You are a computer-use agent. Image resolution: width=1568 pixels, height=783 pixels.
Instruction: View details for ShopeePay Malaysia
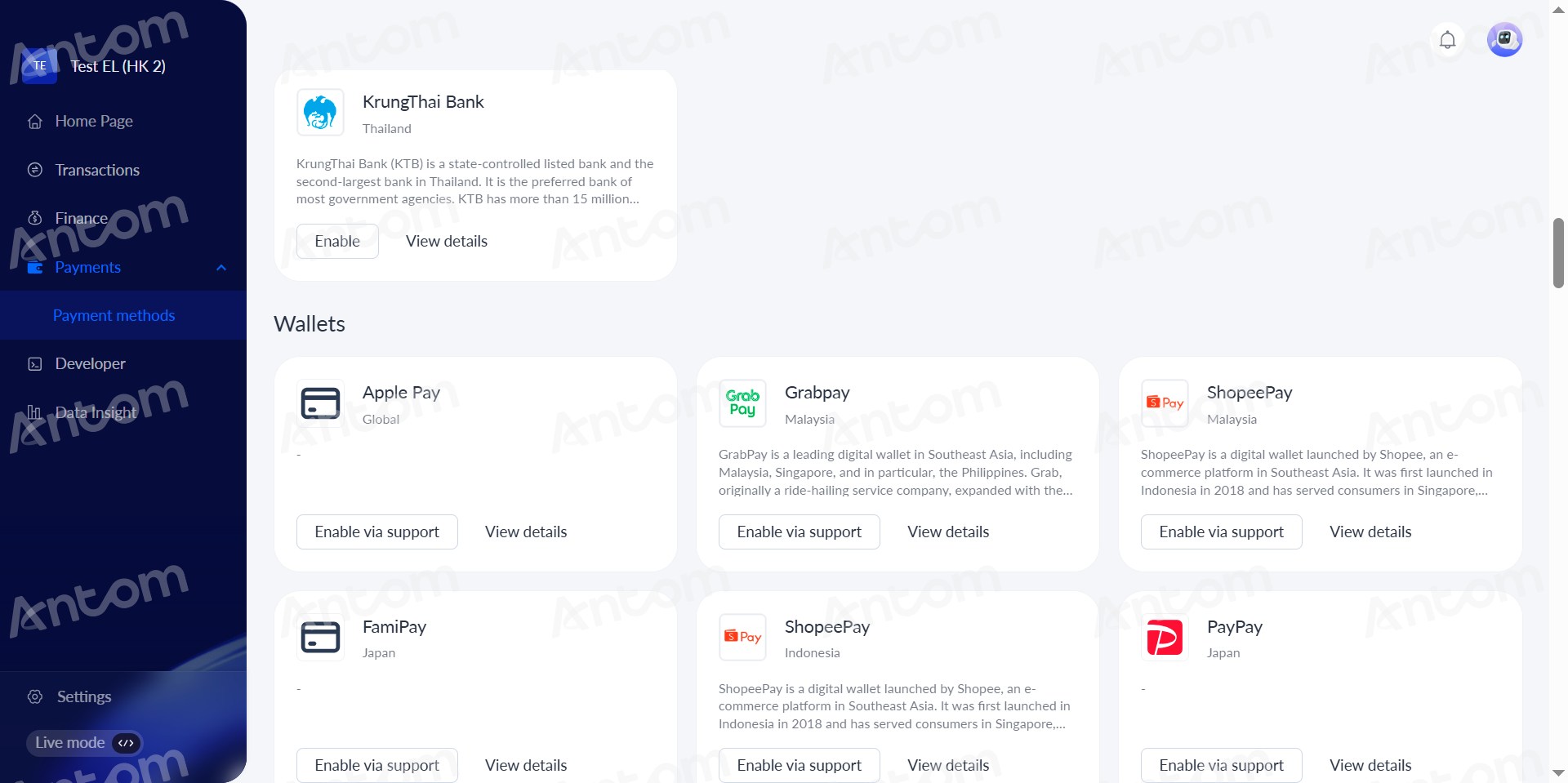pyautogui.click(x=1370, y=532)
